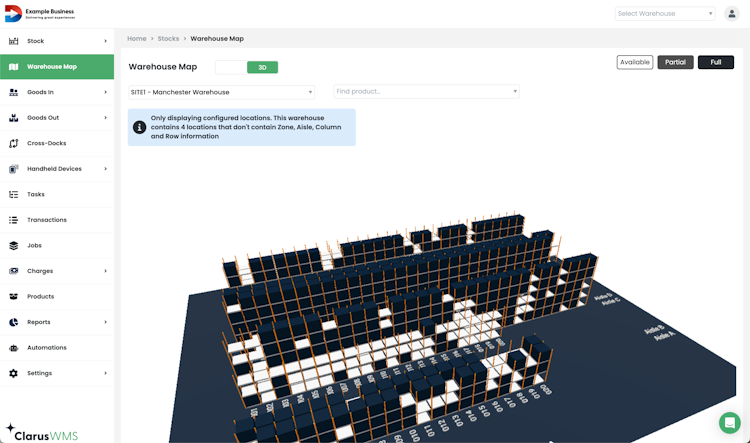Open Tasks menu item
Screen dimensions: 750x443
(57, 194)
